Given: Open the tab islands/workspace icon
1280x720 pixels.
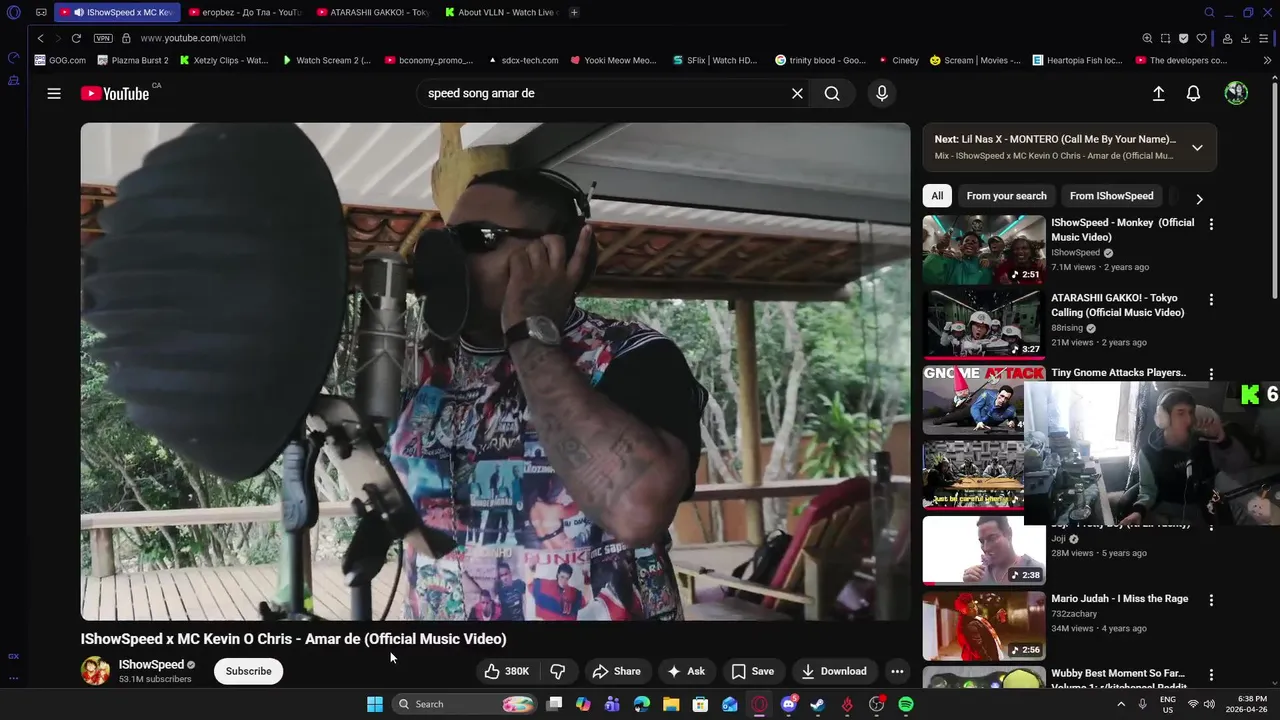Looking at the screenshot, I should [41, 12].
